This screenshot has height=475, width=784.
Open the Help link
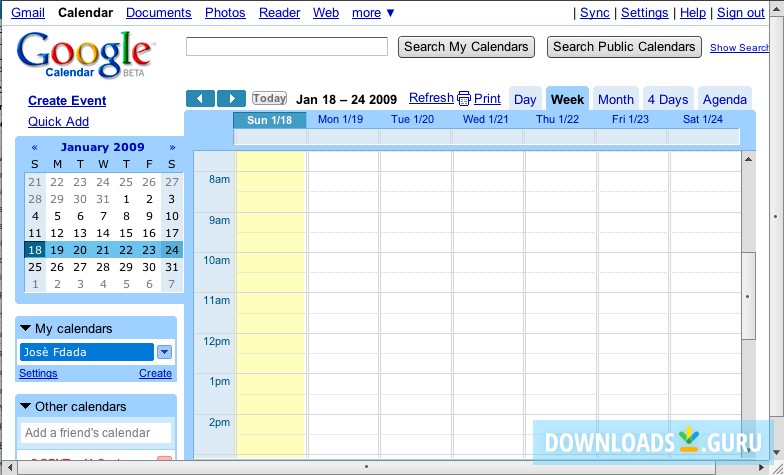(693, 13)
